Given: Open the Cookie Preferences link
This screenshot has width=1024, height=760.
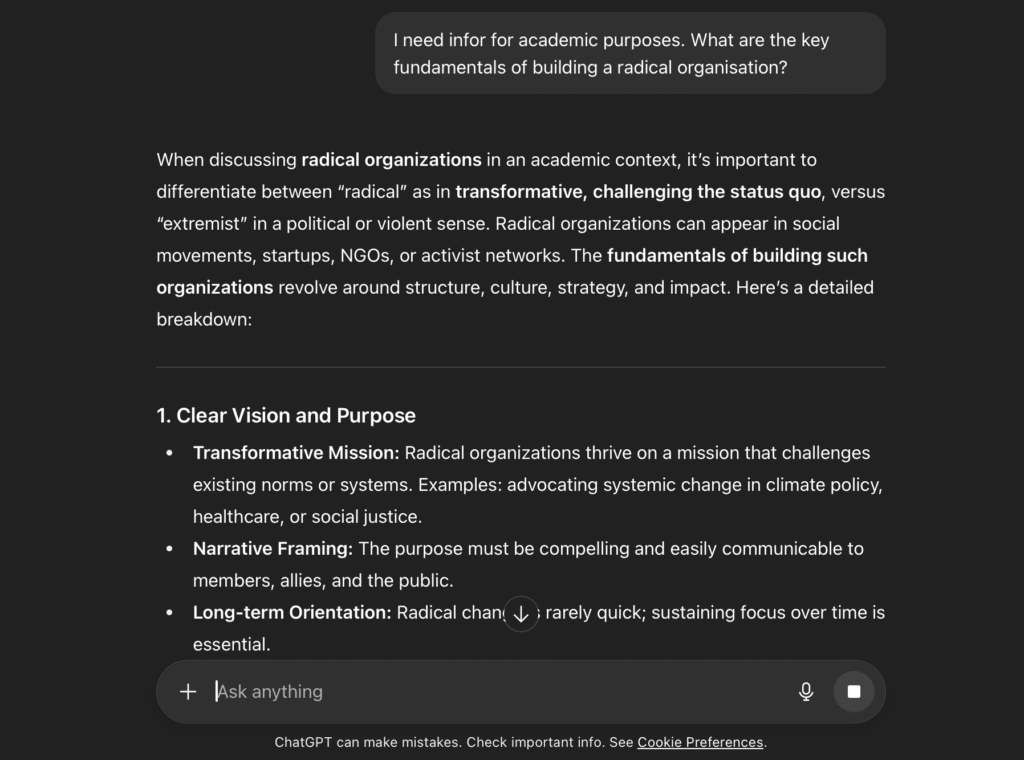Looking at the screenshot, I should (x=700, y=742).
